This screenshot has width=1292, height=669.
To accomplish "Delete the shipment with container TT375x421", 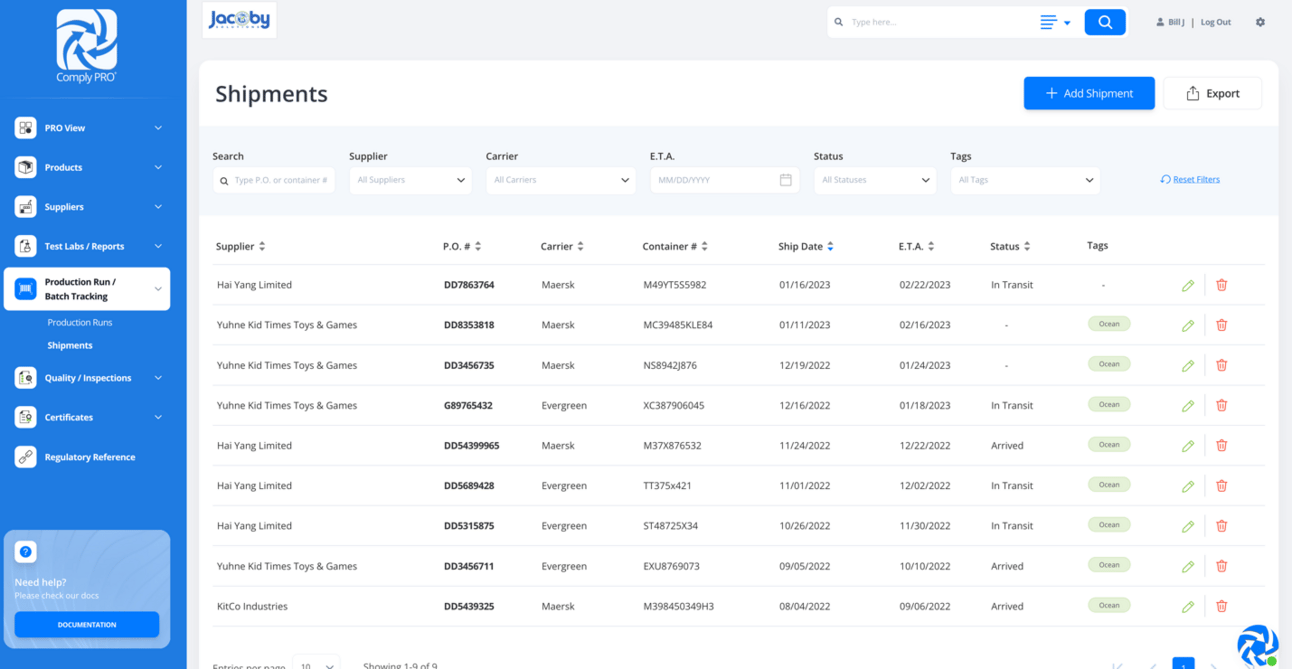I will coord(1221,486).
